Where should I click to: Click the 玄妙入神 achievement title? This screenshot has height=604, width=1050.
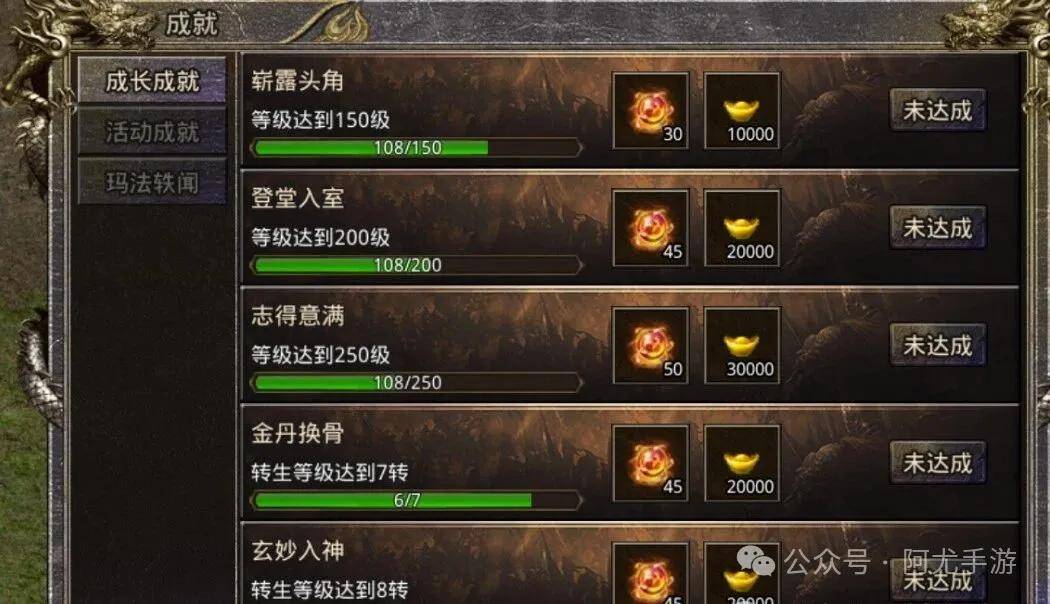click(297, 550)
